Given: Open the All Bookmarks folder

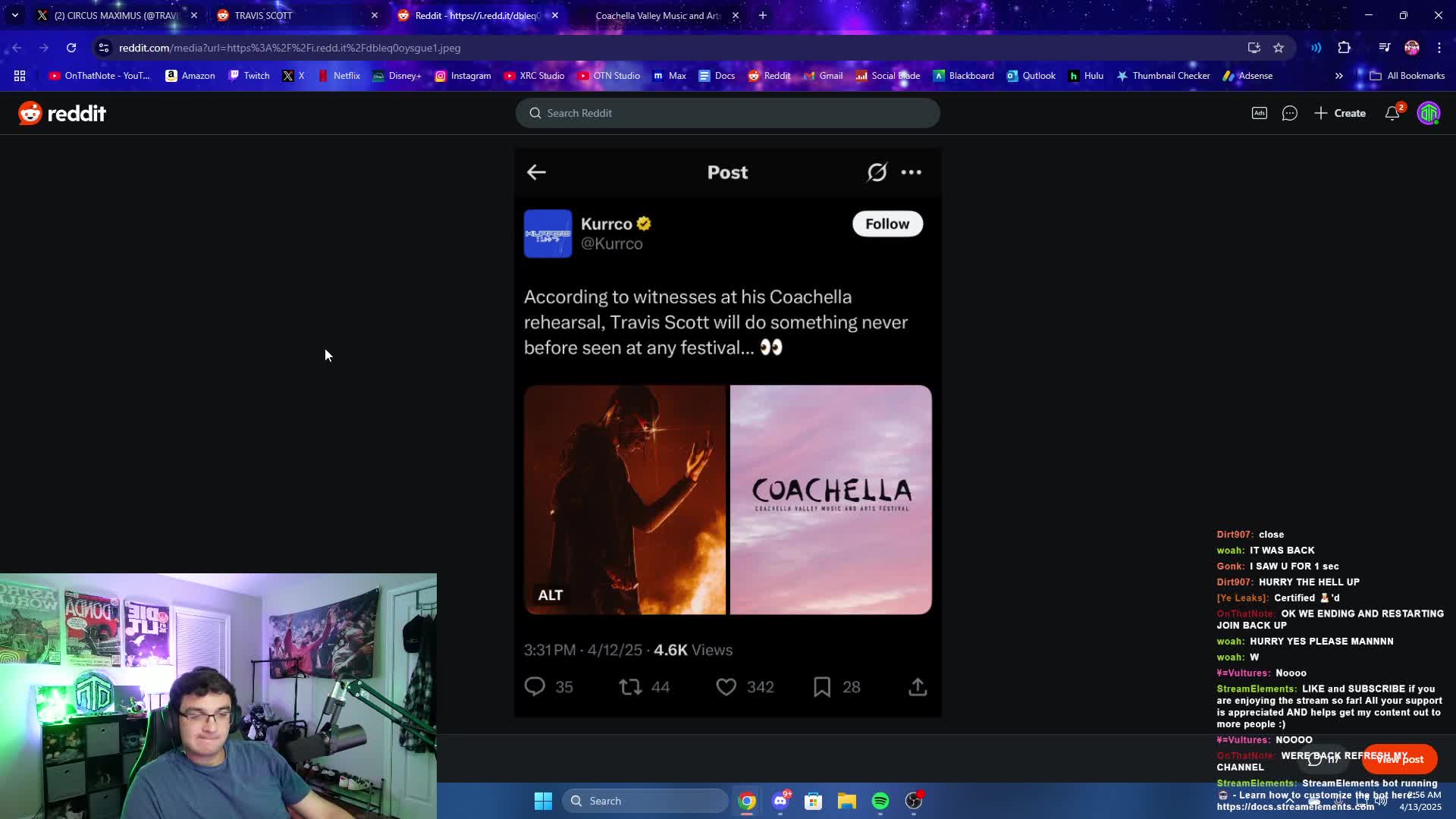Looking at the screenshot, I should point(1407,76).
